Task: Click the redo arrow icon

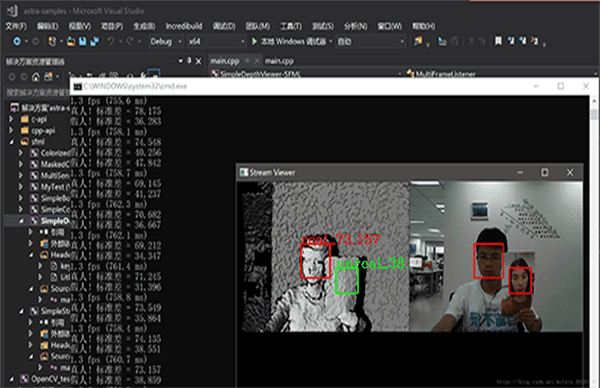Action: (130, 41)
